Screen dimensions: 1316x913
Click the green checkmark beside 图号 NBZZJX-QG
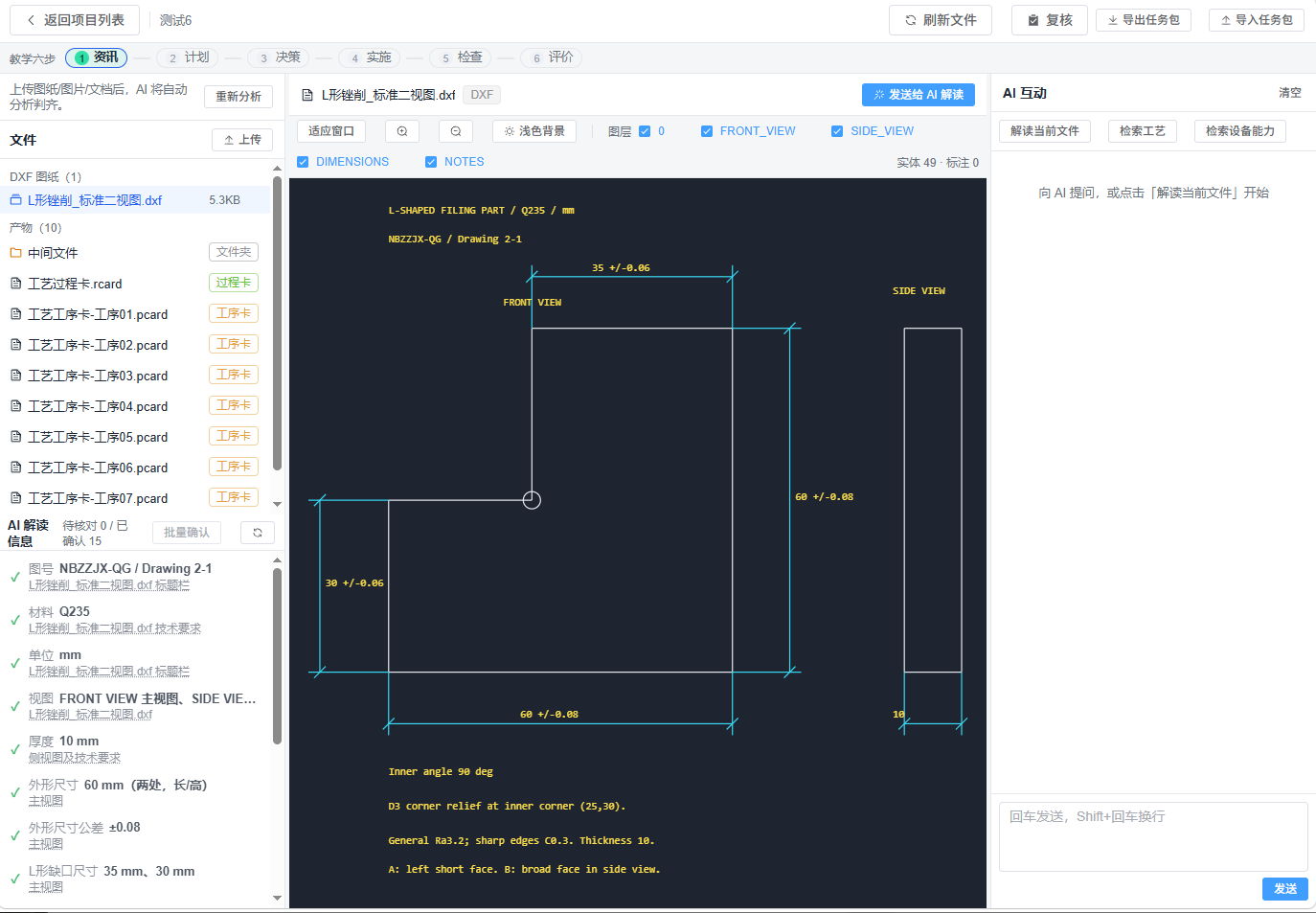tap(15, 577)
